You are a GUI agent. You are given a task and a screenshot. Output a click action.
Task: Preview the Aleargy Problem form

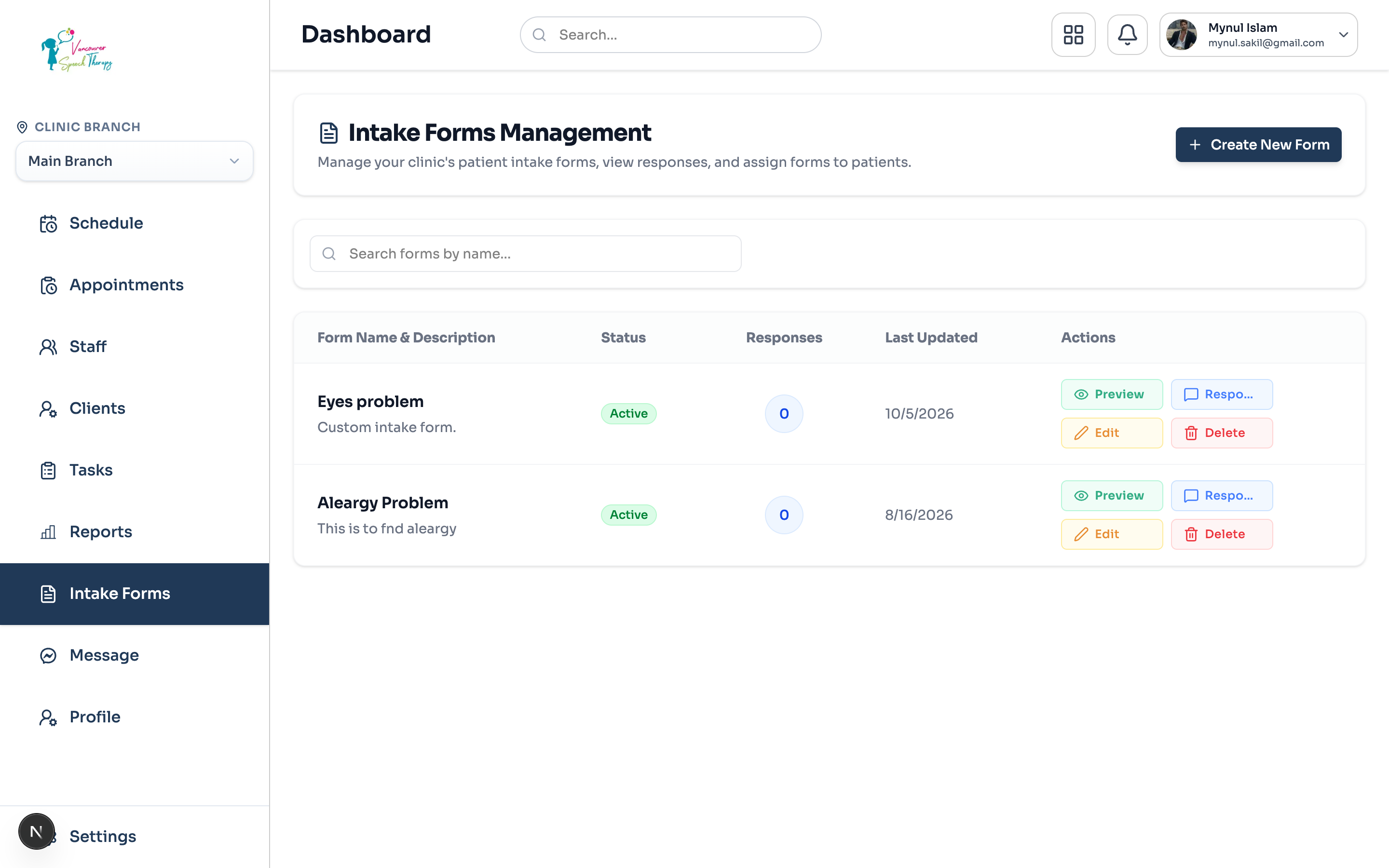pos(1112,495)
